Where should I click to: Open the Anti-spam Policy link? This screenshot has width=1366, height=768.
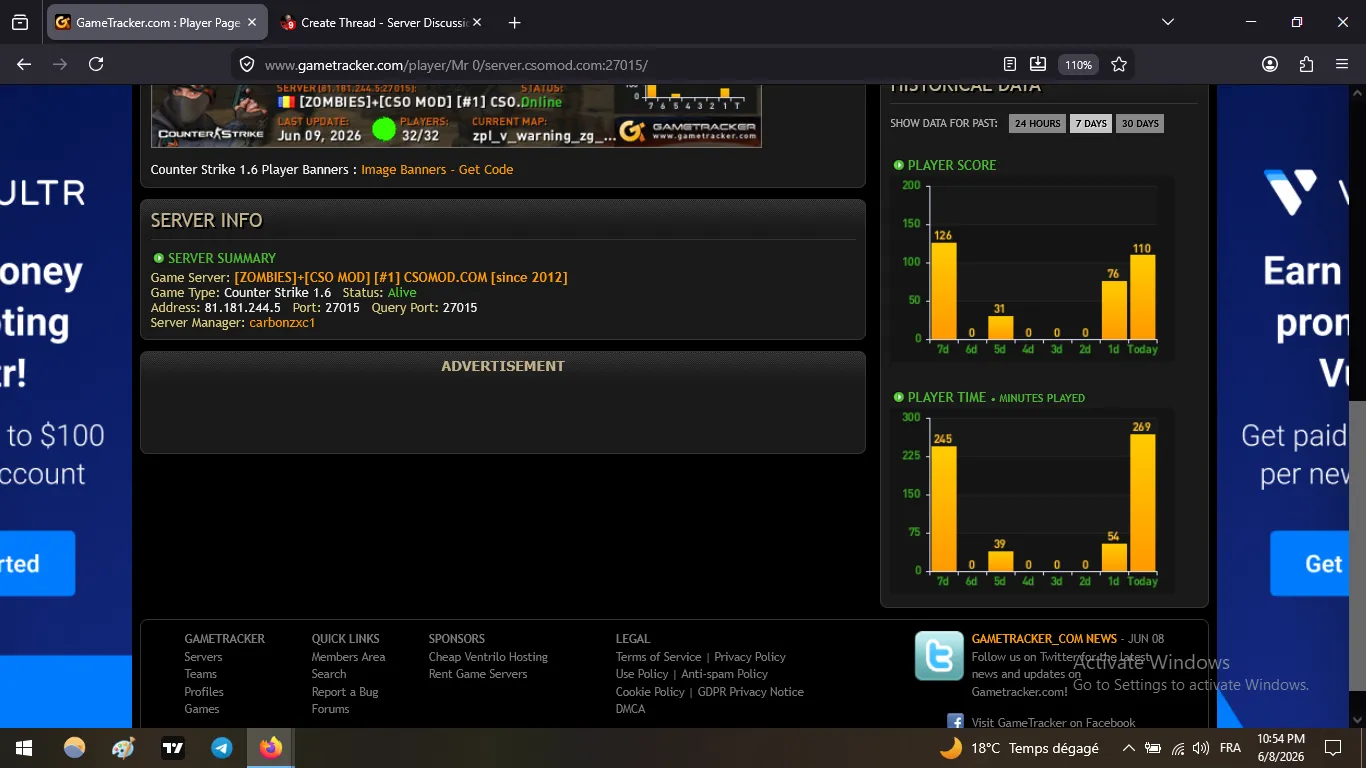click(x=725, y=674)
